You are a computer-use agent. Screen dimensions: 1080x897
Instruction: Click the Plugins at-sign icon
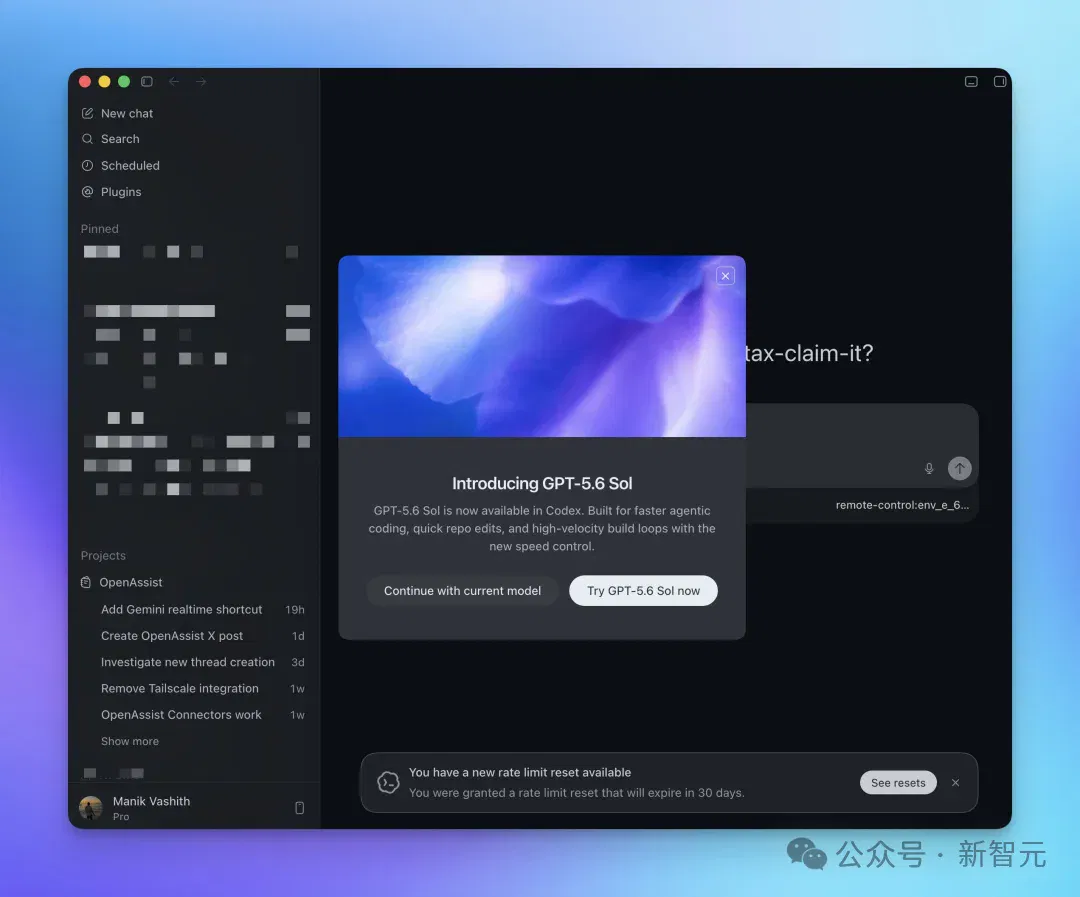point(87,192)
